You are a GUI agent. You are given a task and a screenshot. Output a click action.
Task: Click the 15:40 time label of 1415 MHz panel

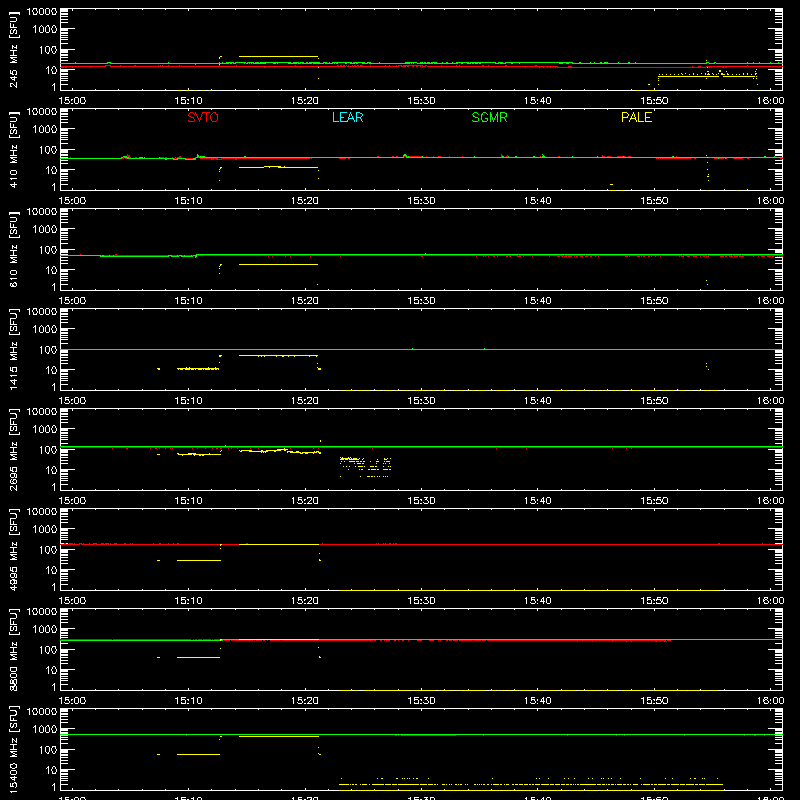tap(538, 401)
